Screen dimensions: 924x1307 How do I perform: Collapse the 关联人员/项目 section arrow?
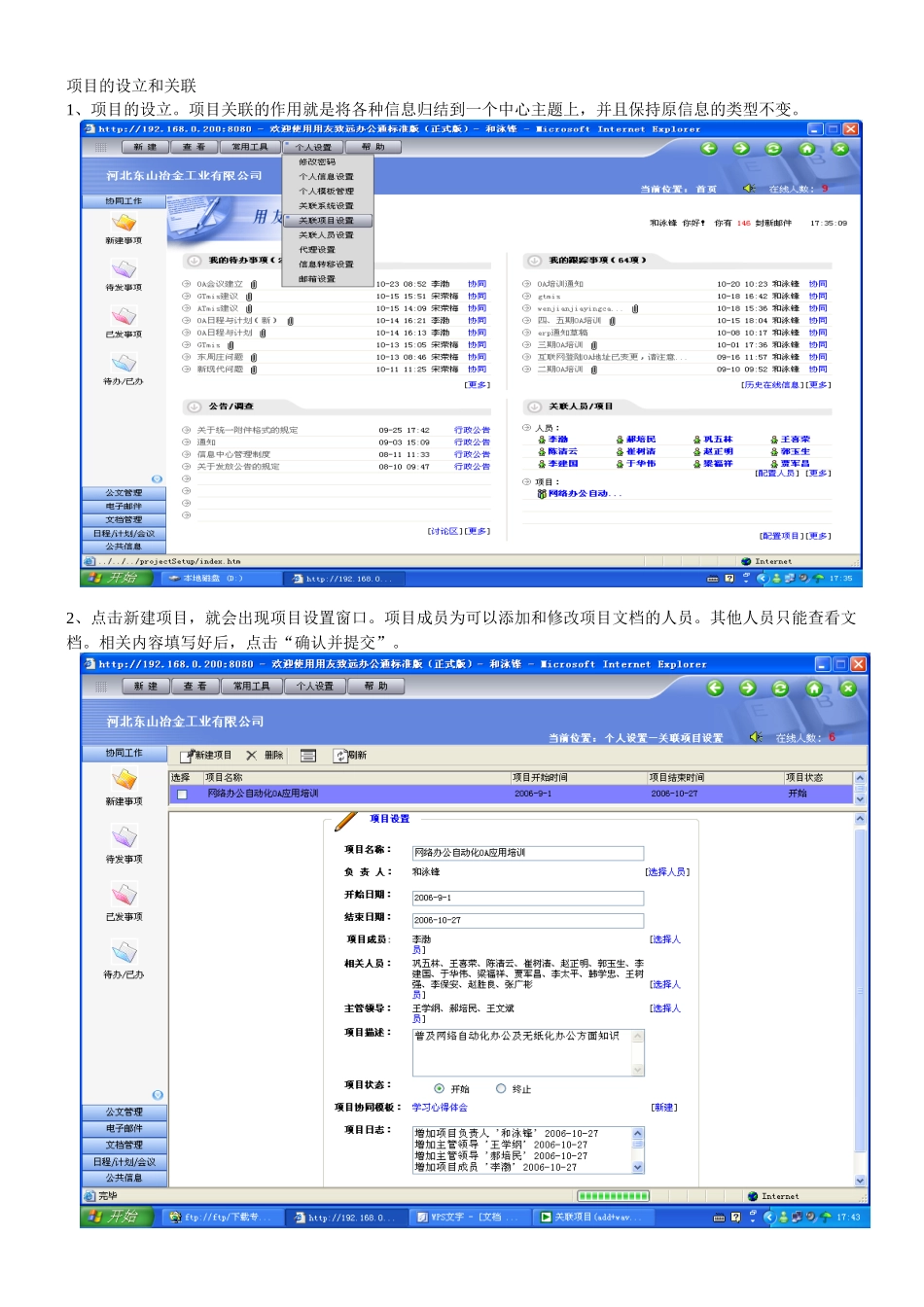(x=534, y=406)
